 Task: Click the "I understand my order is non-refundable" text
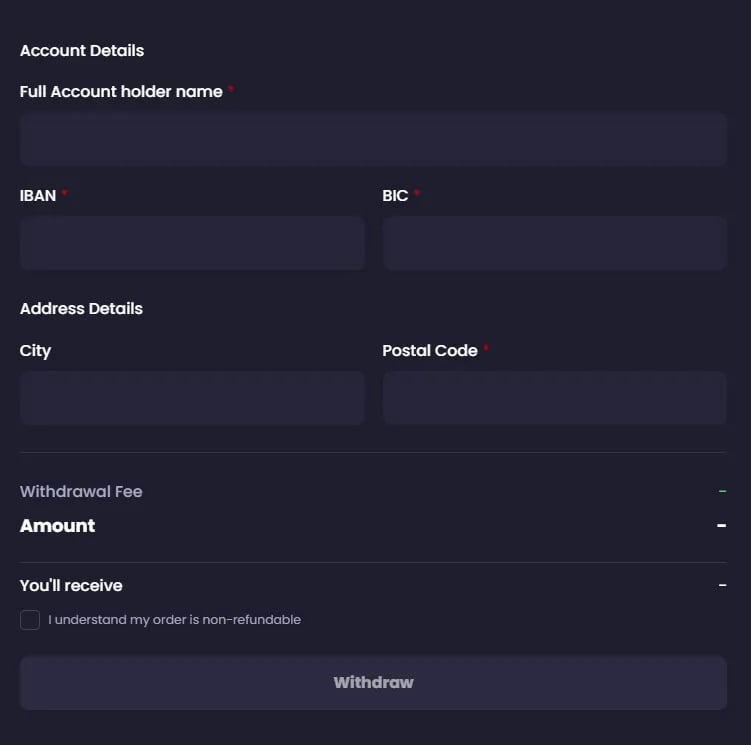click(175, 620)
